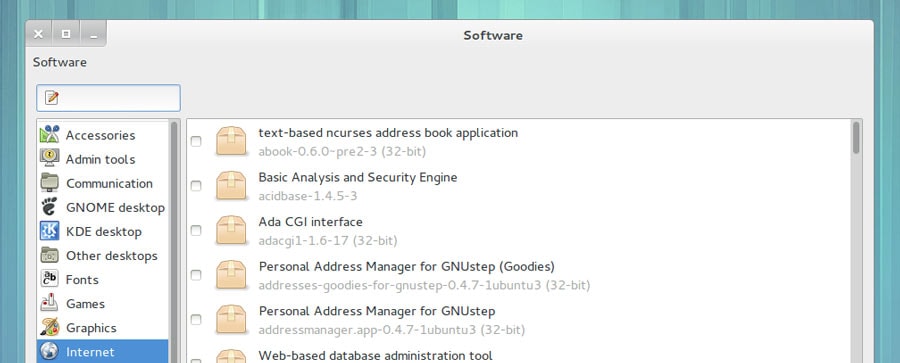This screenshot has height=363, width=900.
Task: Focus the software search input field
Action: (x=108, y=98)
